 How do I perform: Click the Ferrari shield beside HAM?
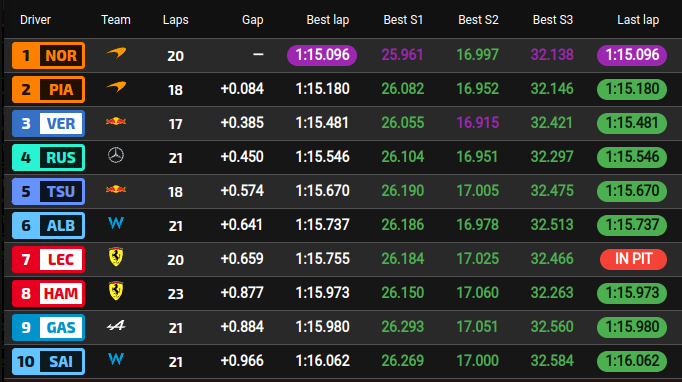point(116,291)
